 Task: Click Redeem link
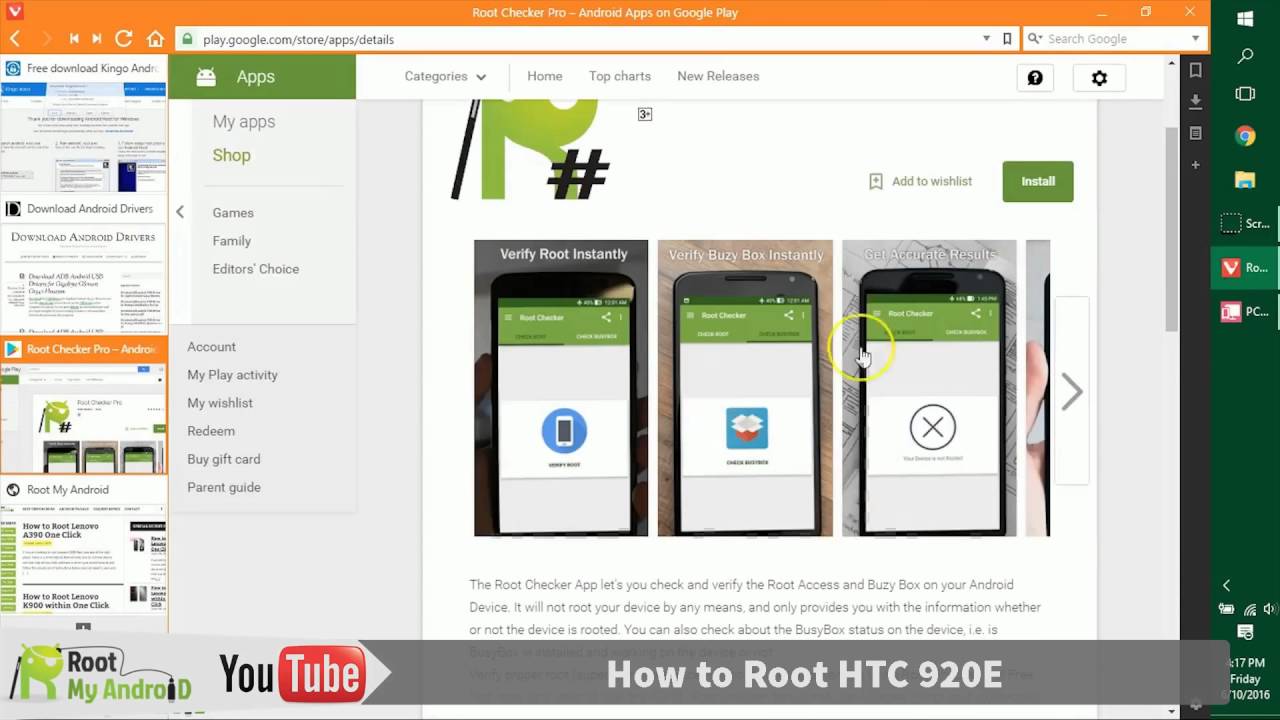211,430
